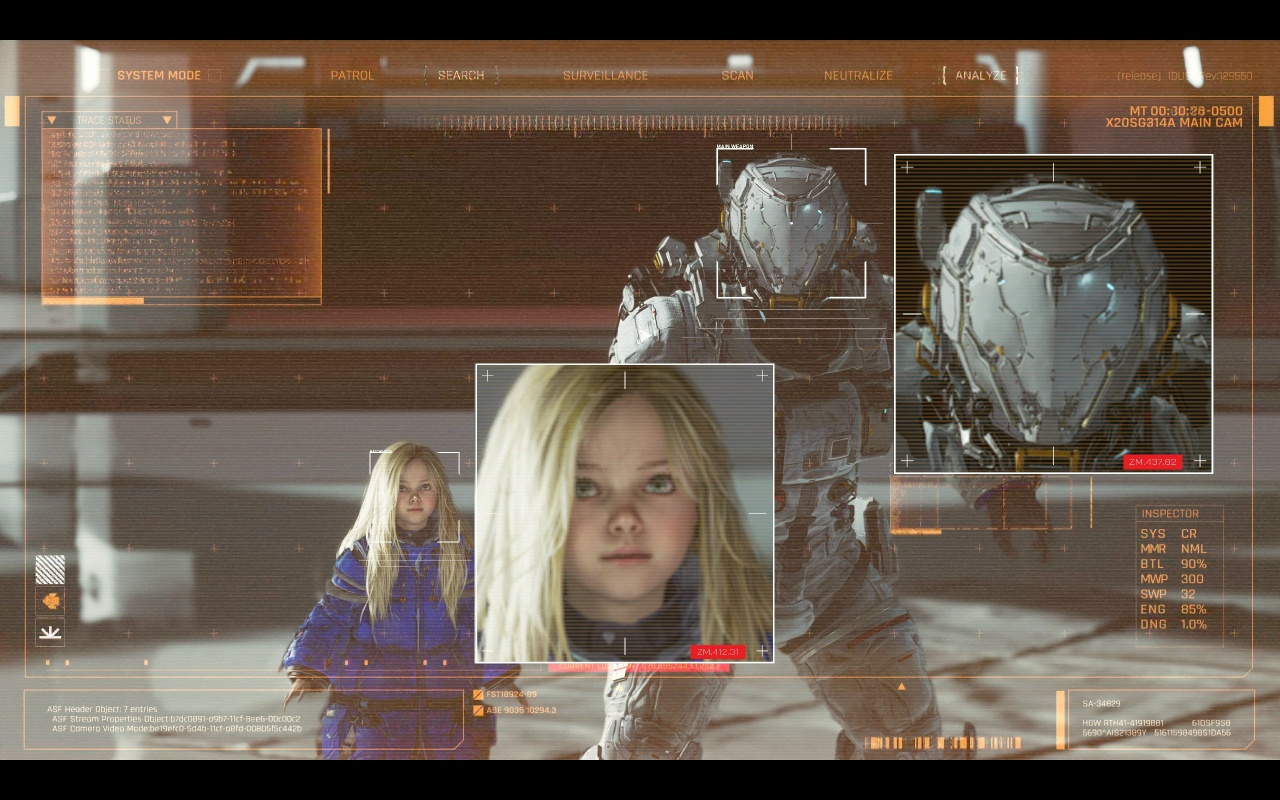Click the ASE 9035 10294.3 label
1280x800 pixels.
tap(521, 710)
